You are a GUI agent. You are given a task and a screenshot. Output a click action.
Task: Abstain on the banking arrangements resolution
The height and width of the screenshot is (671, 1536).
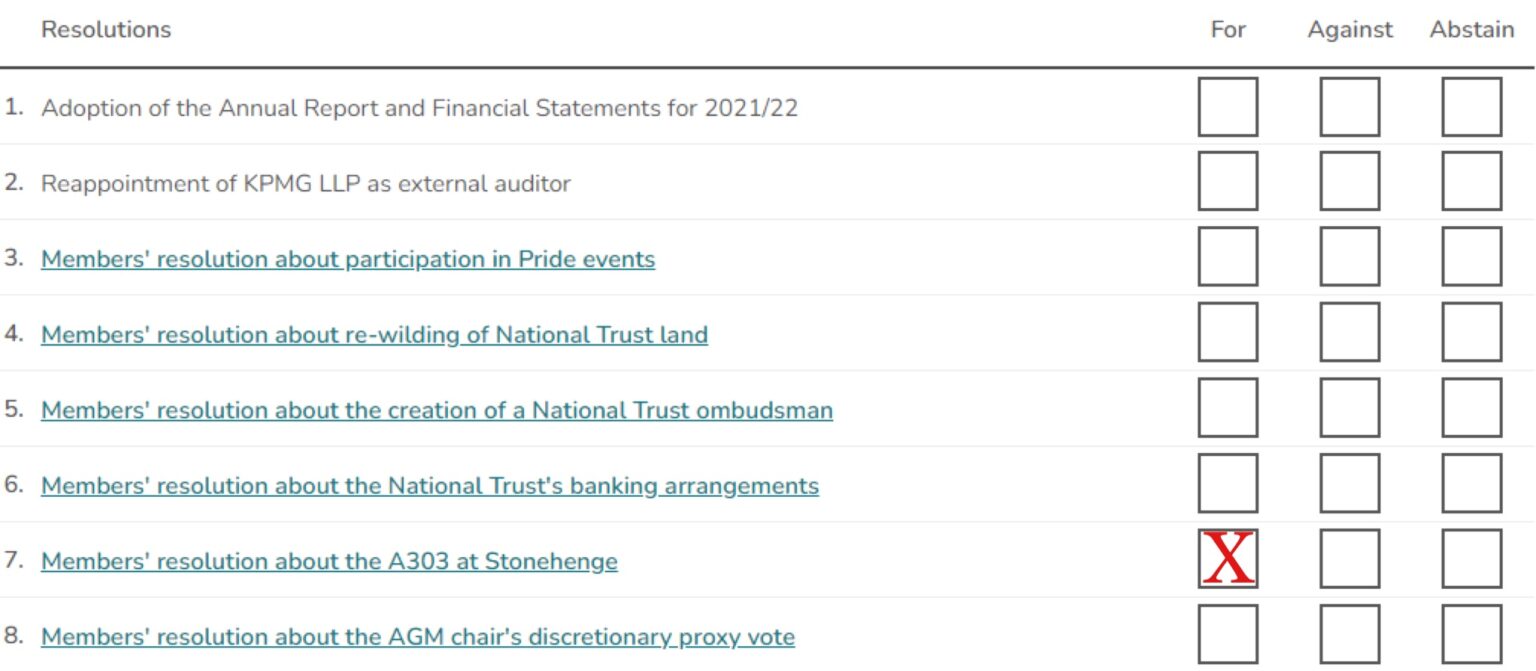tap(1471, 485)
